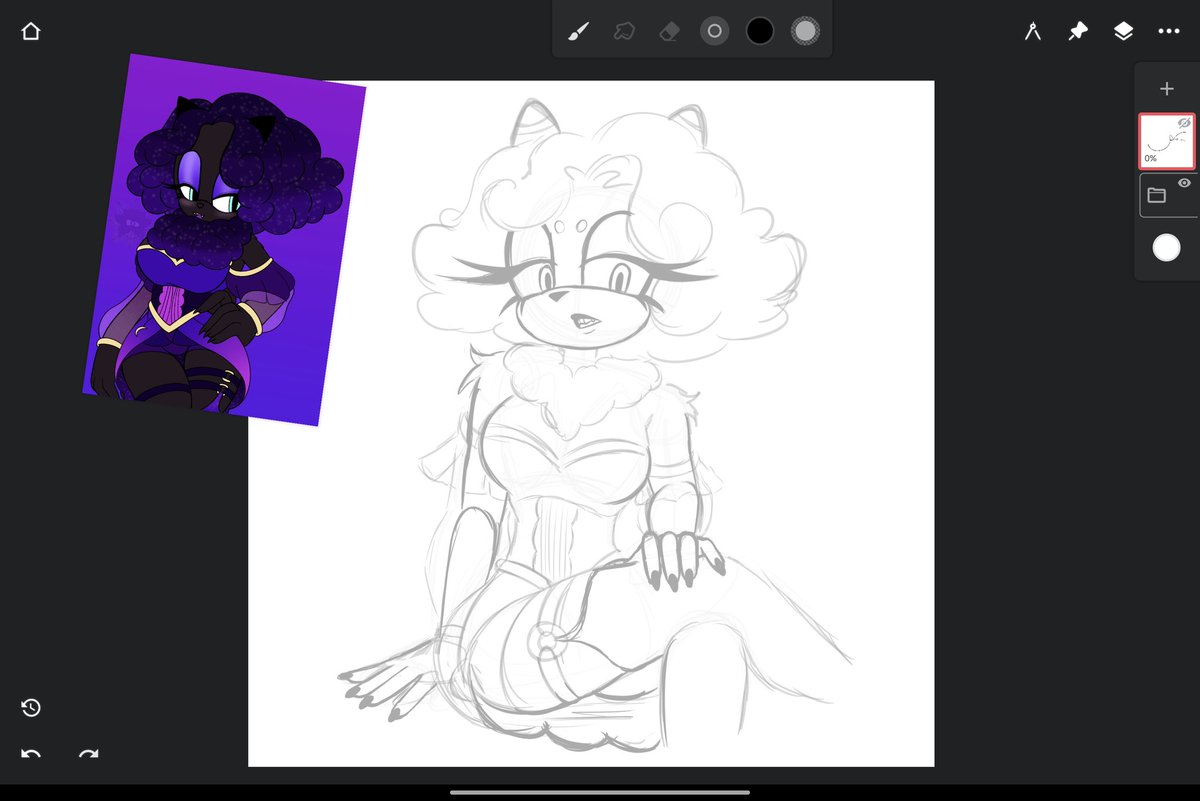Select the Smudge tool
The image size is (1200, 801).
(624, 31)
